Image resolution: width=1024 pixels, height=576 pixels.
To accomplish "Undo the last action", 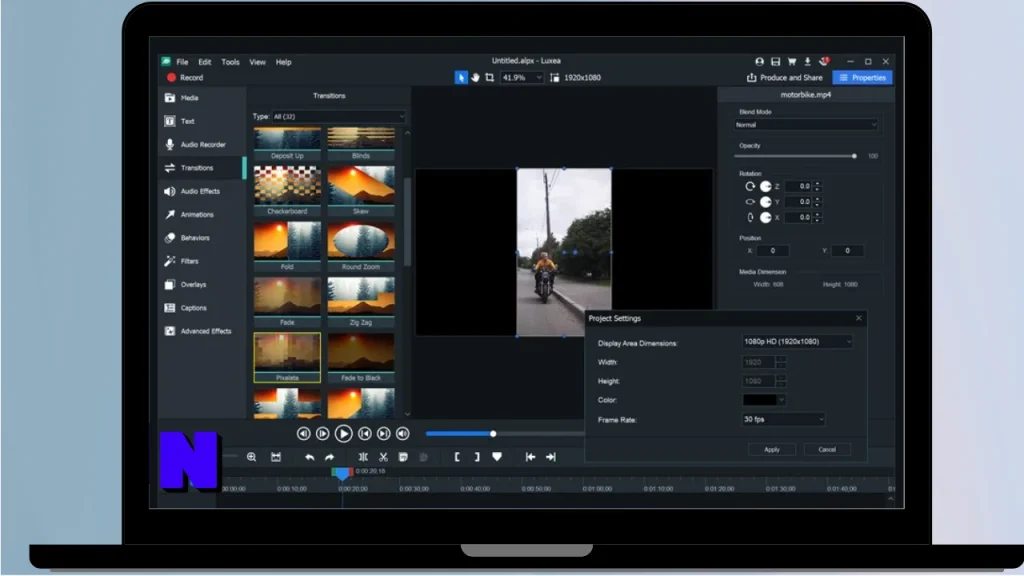I will (310, 457).
